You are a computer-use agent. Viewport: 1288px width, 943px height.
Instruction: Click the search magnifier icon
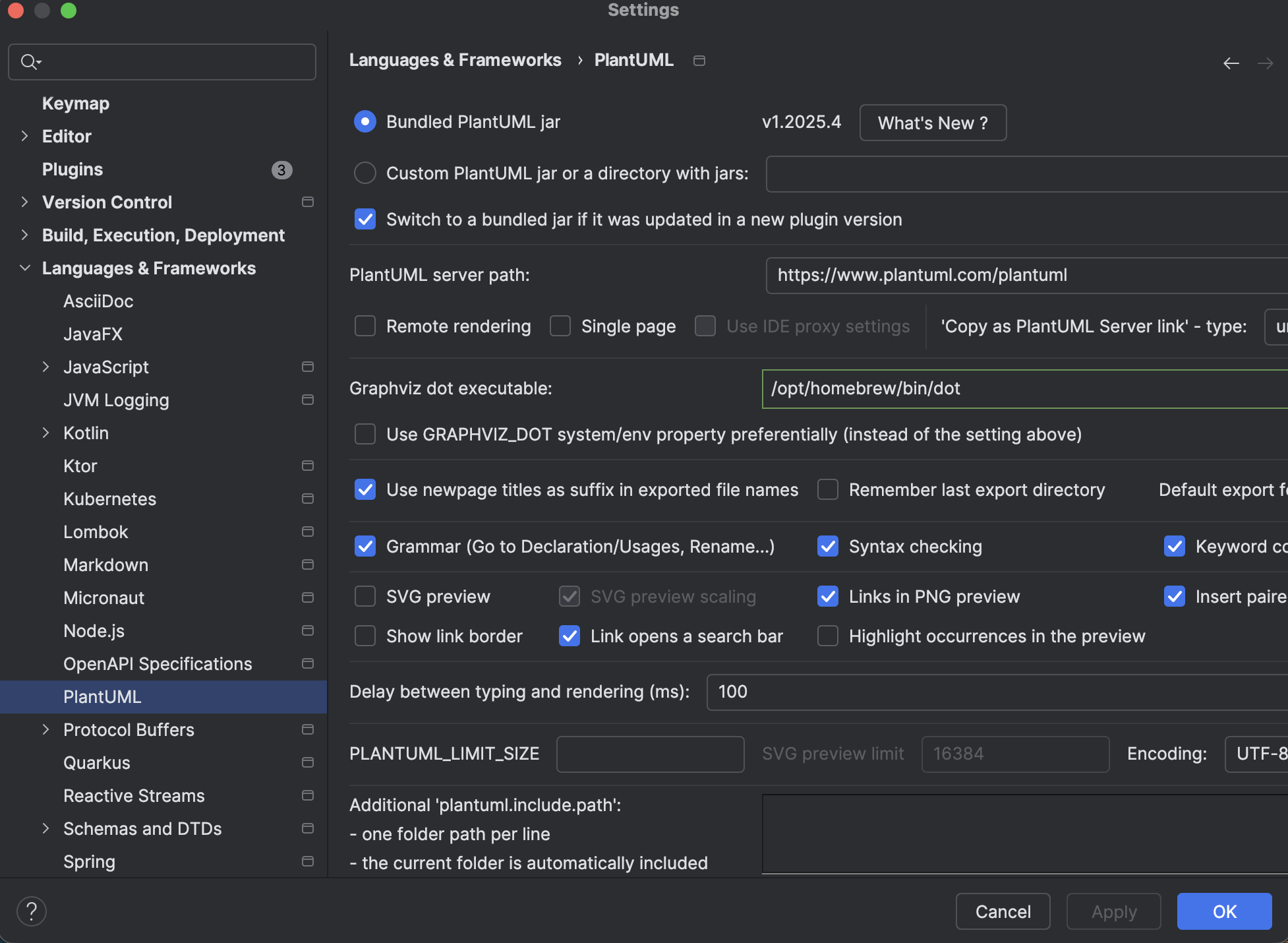pos(29,62)
